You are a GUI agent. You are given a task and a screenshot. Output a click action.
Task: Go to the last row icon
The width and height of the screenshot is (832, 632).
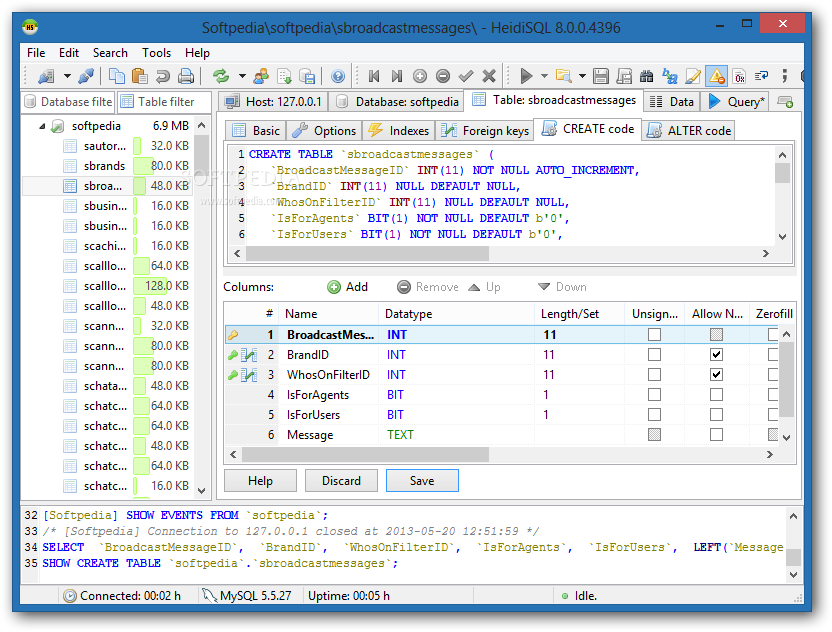click(x=397, y=76)
